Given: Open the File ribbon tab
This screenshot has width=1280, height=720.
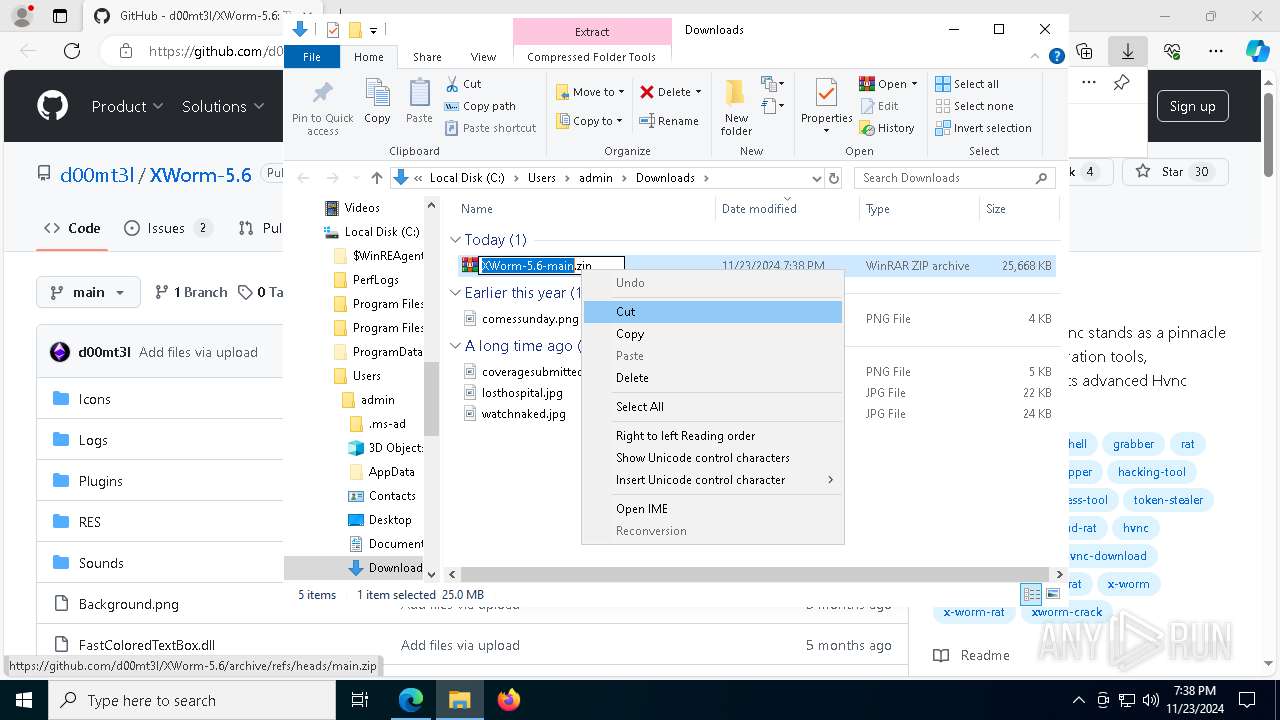Looking at the screenshot, I should pos(312,57).
